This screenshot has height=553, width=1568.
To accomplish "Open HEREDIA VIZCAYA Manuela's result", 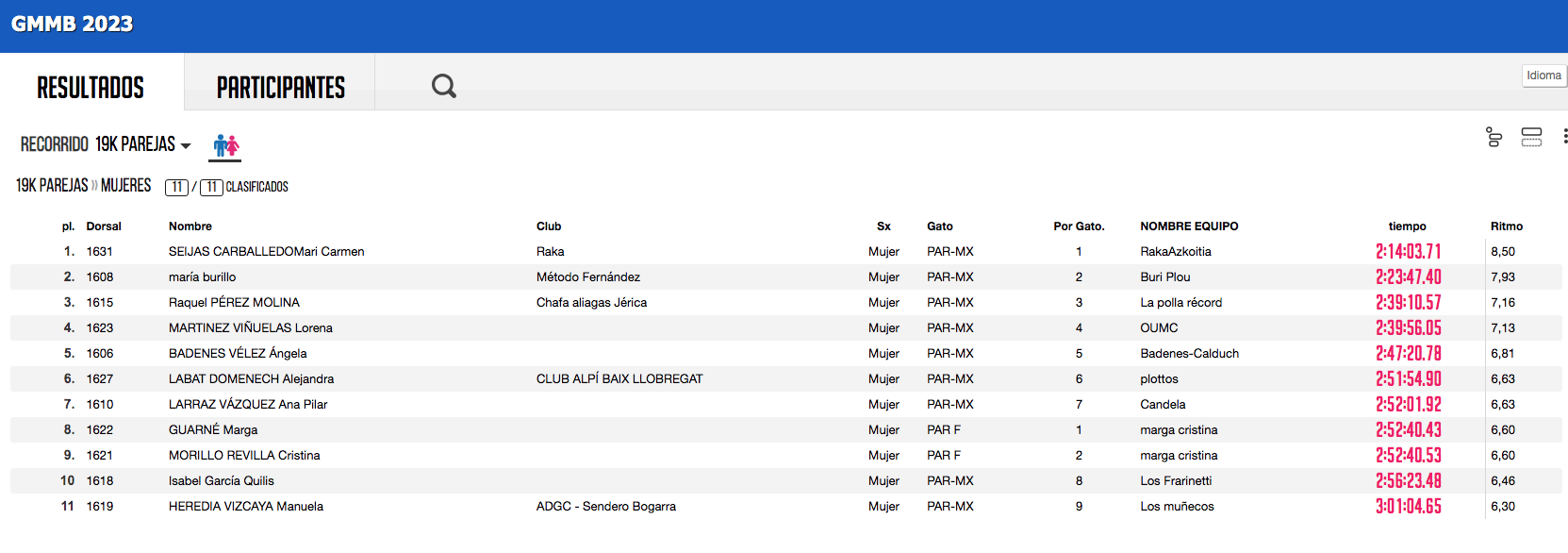I will (245, 507).
